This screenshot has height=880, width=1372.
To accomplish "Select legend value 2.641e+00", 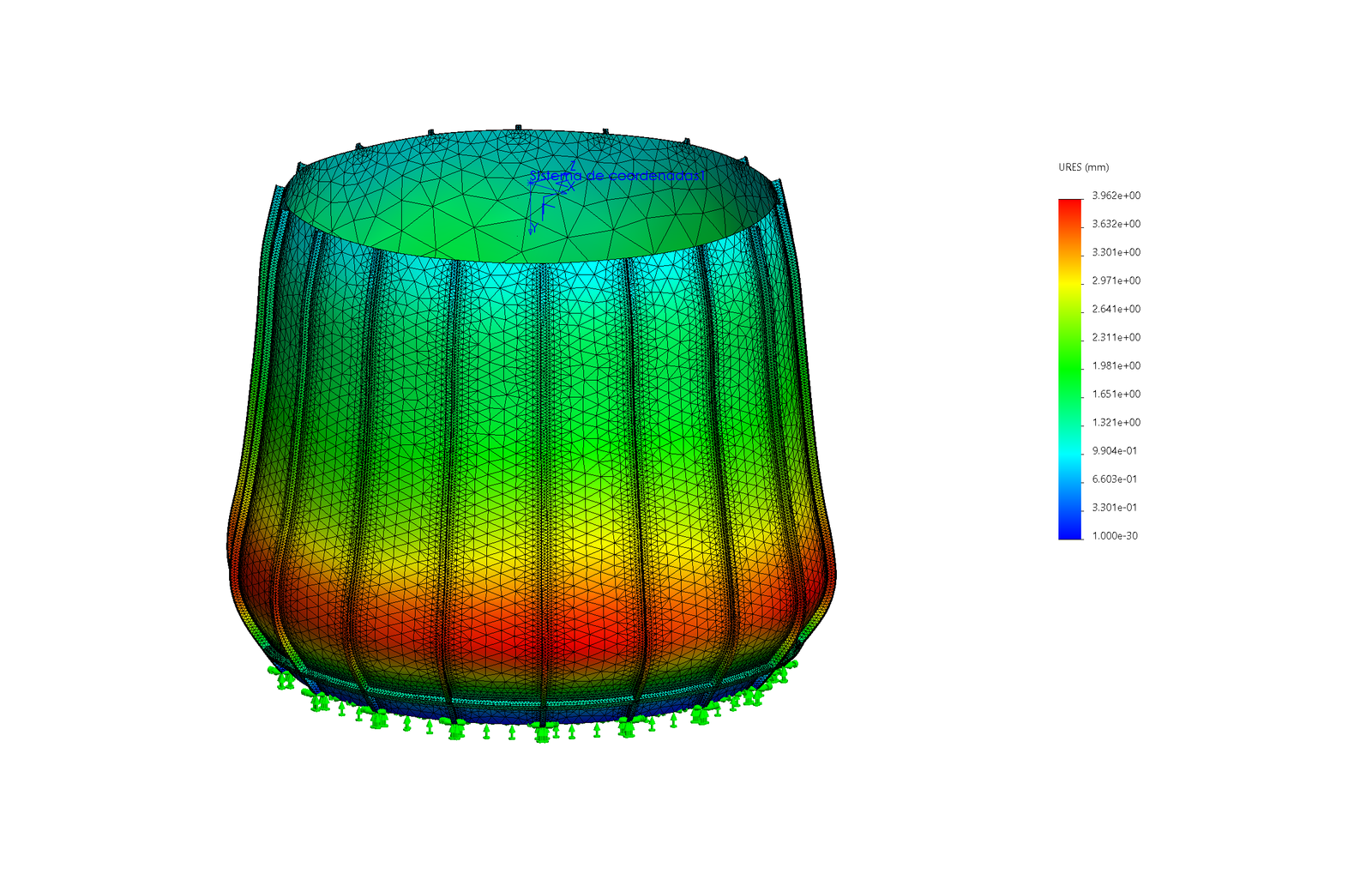I will 1116,309.
